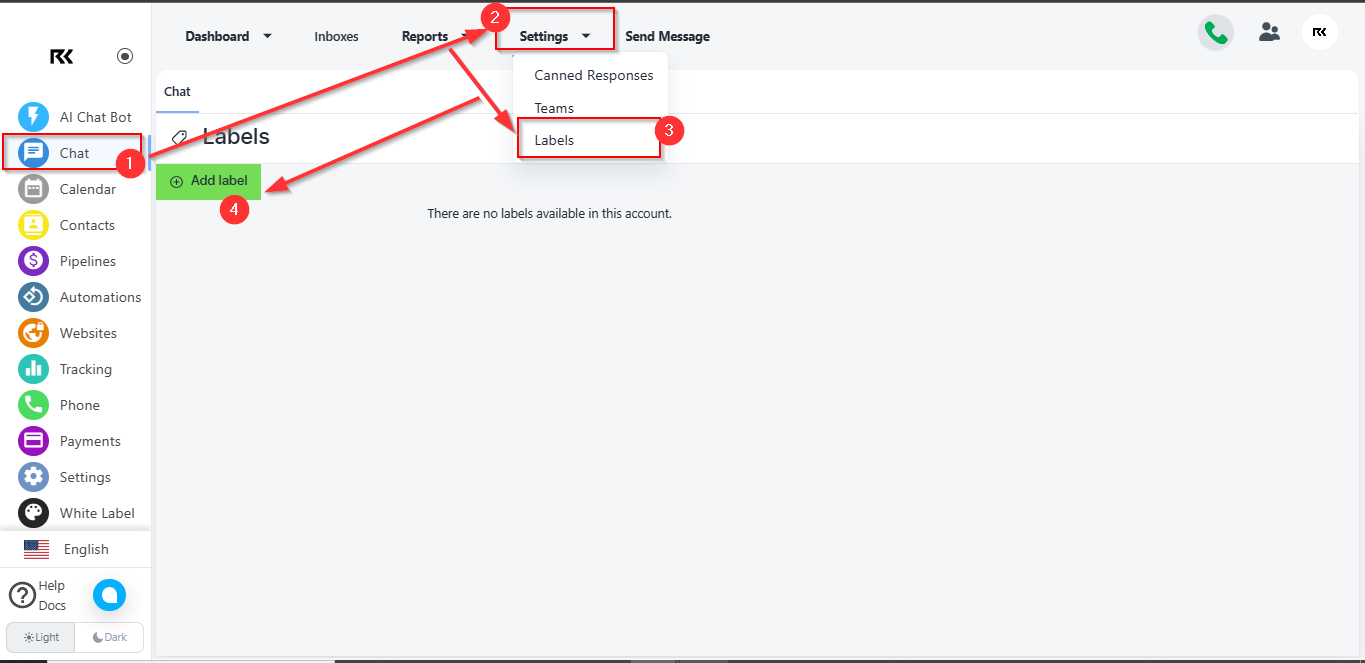The height and width of the screenshot is (663, 1365).
Task: Click the Websites globe icon
Action: pos(33,333)
